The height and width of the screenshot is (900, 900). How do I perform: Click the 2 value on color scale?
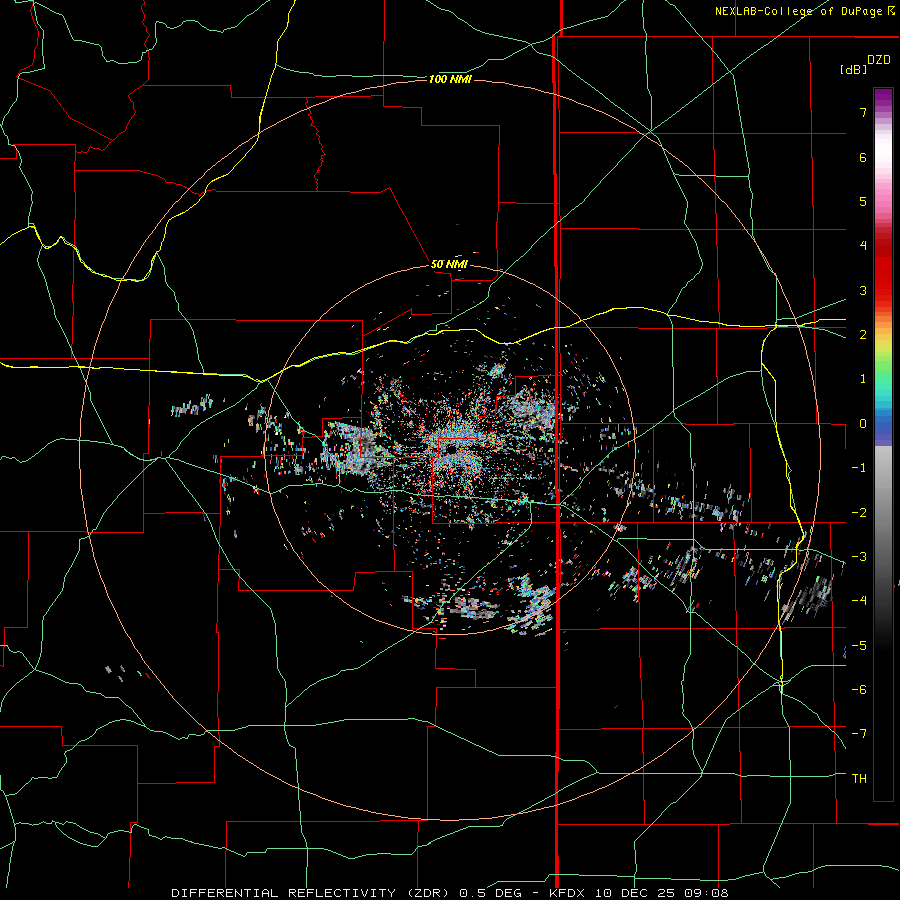[x=863, y=335]
